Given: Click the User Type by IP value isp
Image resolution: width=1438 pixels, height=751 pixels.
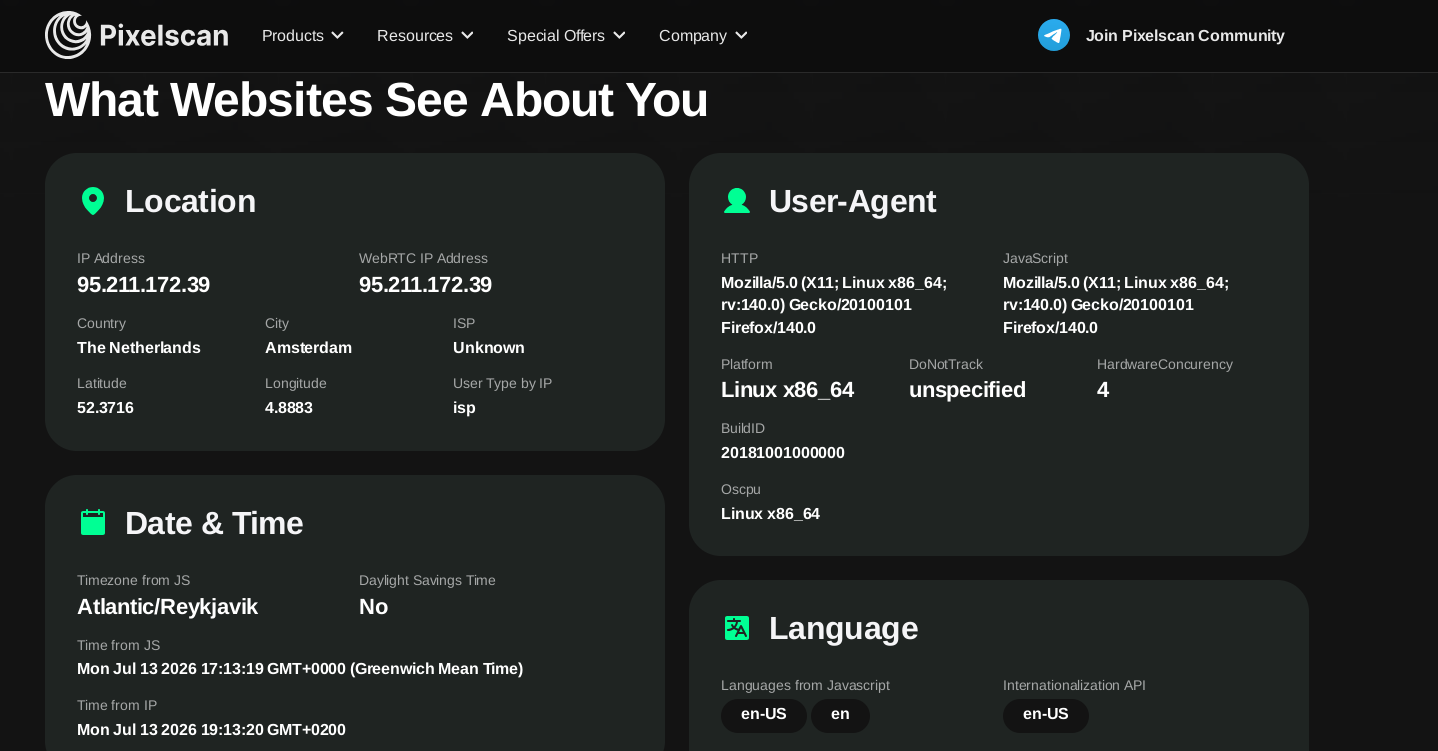Looking at the screenshot, I should click(x=464, y=408).
